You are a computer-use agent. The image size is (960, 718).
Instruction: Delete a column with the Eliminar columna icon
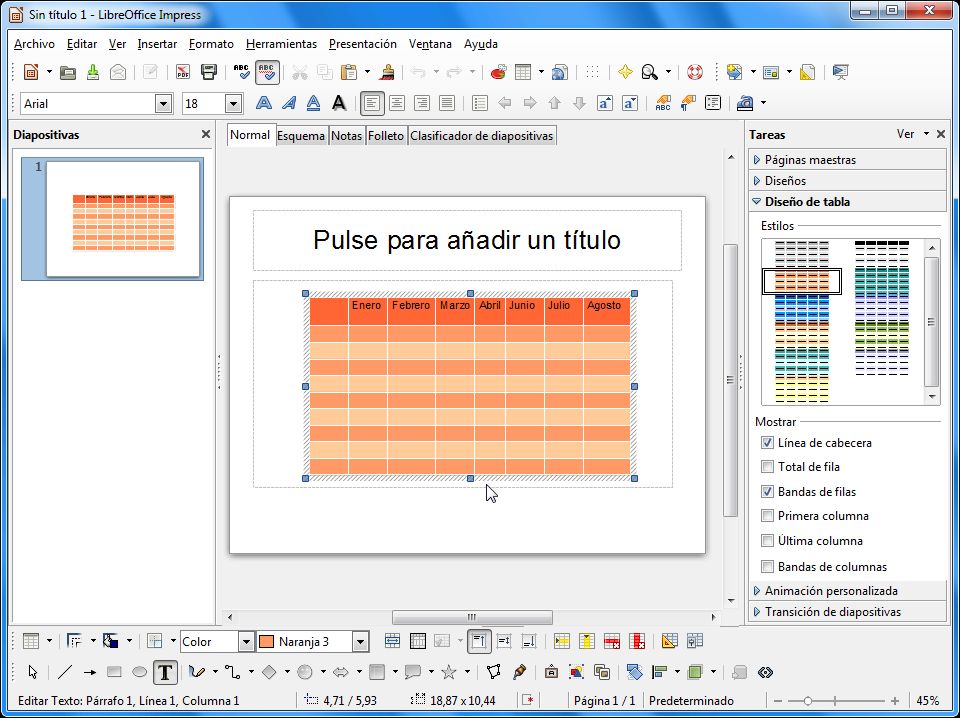pos(635,640)
